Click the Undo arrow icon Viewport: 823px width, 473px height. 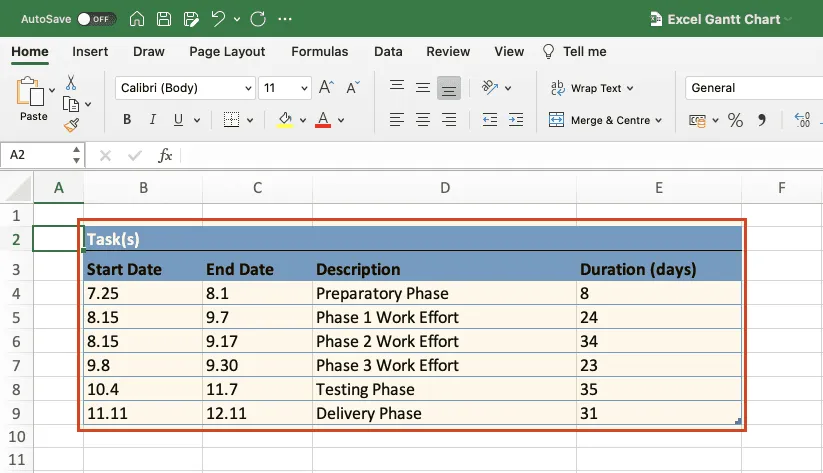point(218,19)
